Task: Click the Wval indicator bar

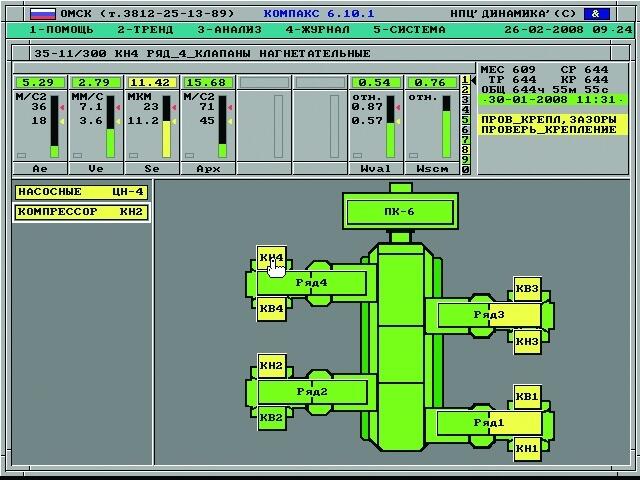Action: [391, 126]
